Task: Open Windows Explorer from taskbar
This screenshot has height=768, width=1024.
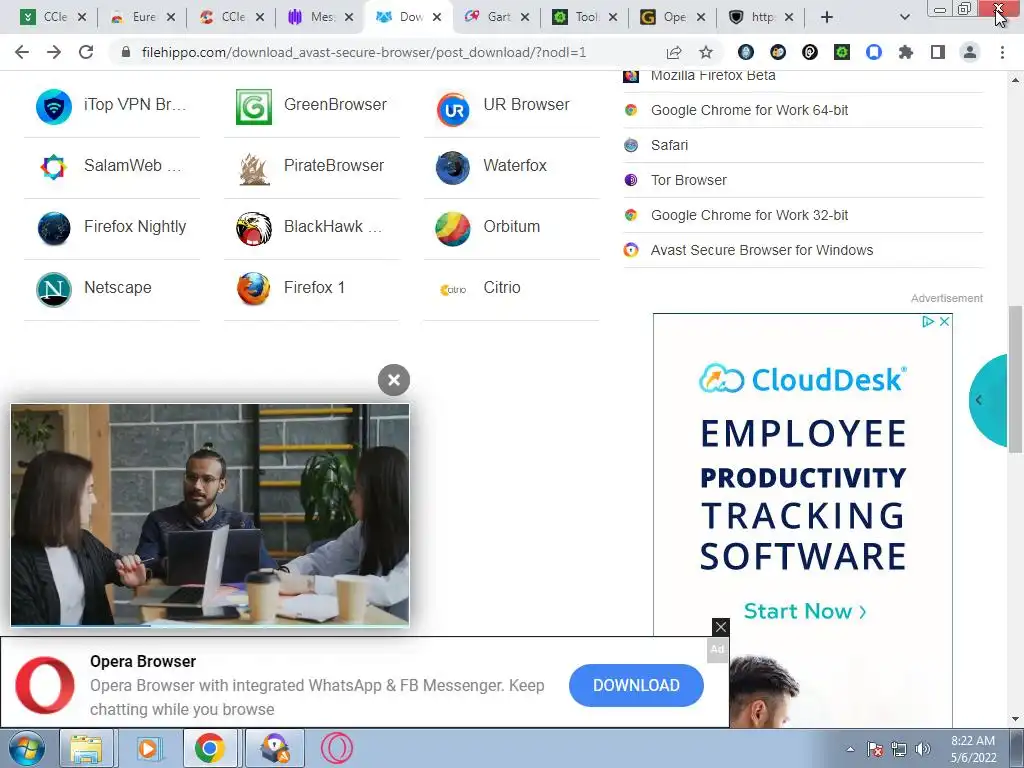Action: coord(87,748)
